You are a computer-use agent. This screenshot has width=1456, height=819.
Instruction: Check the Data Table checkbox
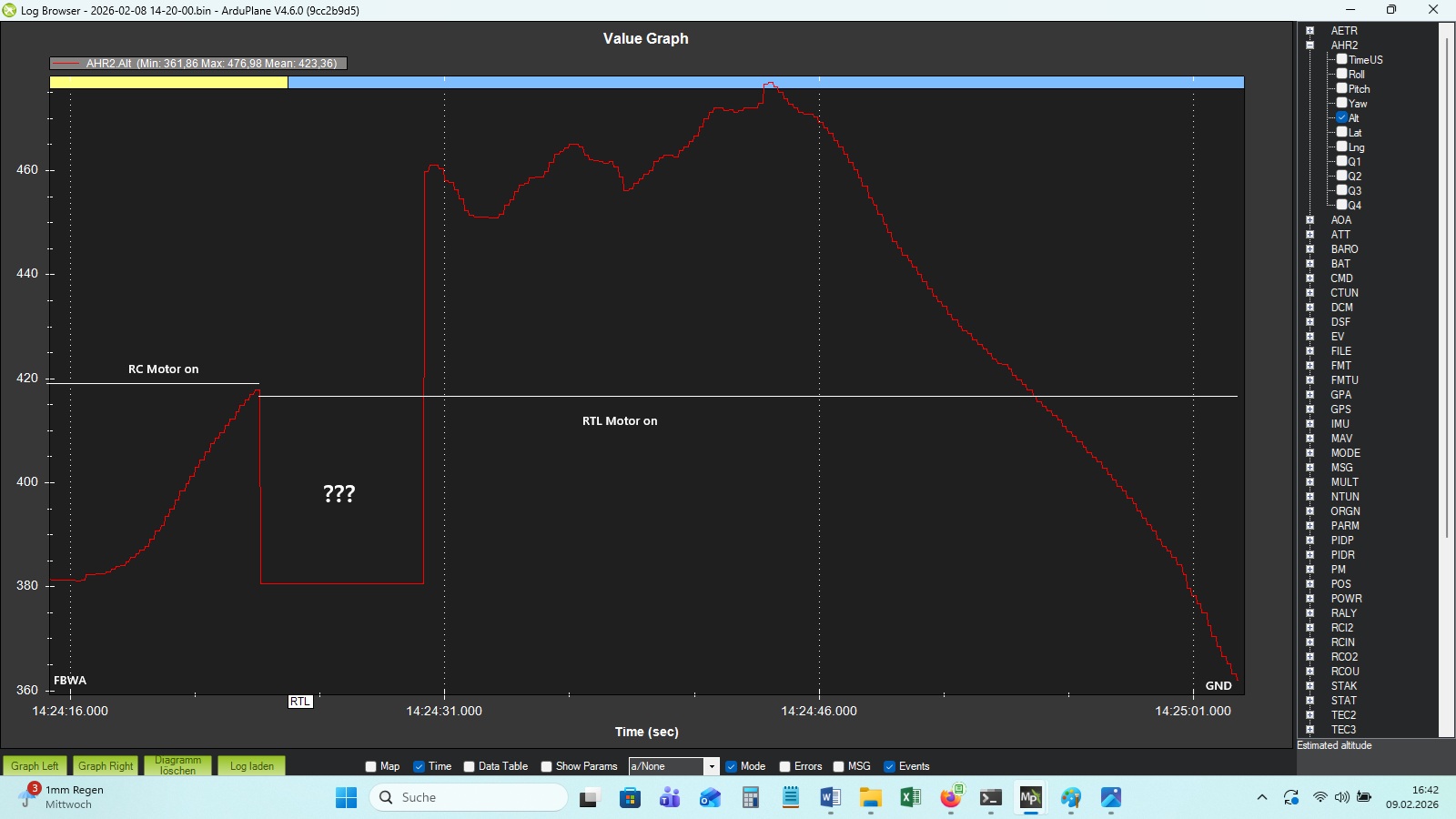click(470, 766)
